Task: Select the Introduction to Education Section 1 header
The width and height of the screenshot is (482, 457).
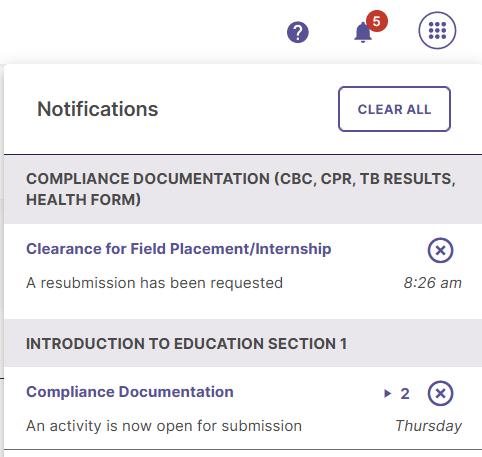Action: pos(243,343)
